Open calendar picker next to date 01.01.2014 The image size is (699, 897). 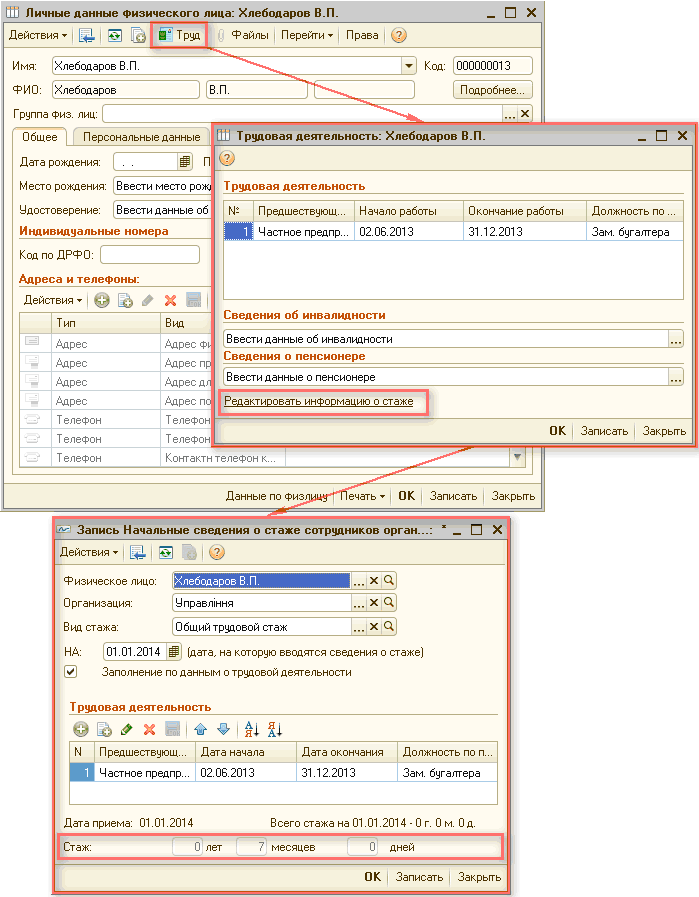coord(174,652)
